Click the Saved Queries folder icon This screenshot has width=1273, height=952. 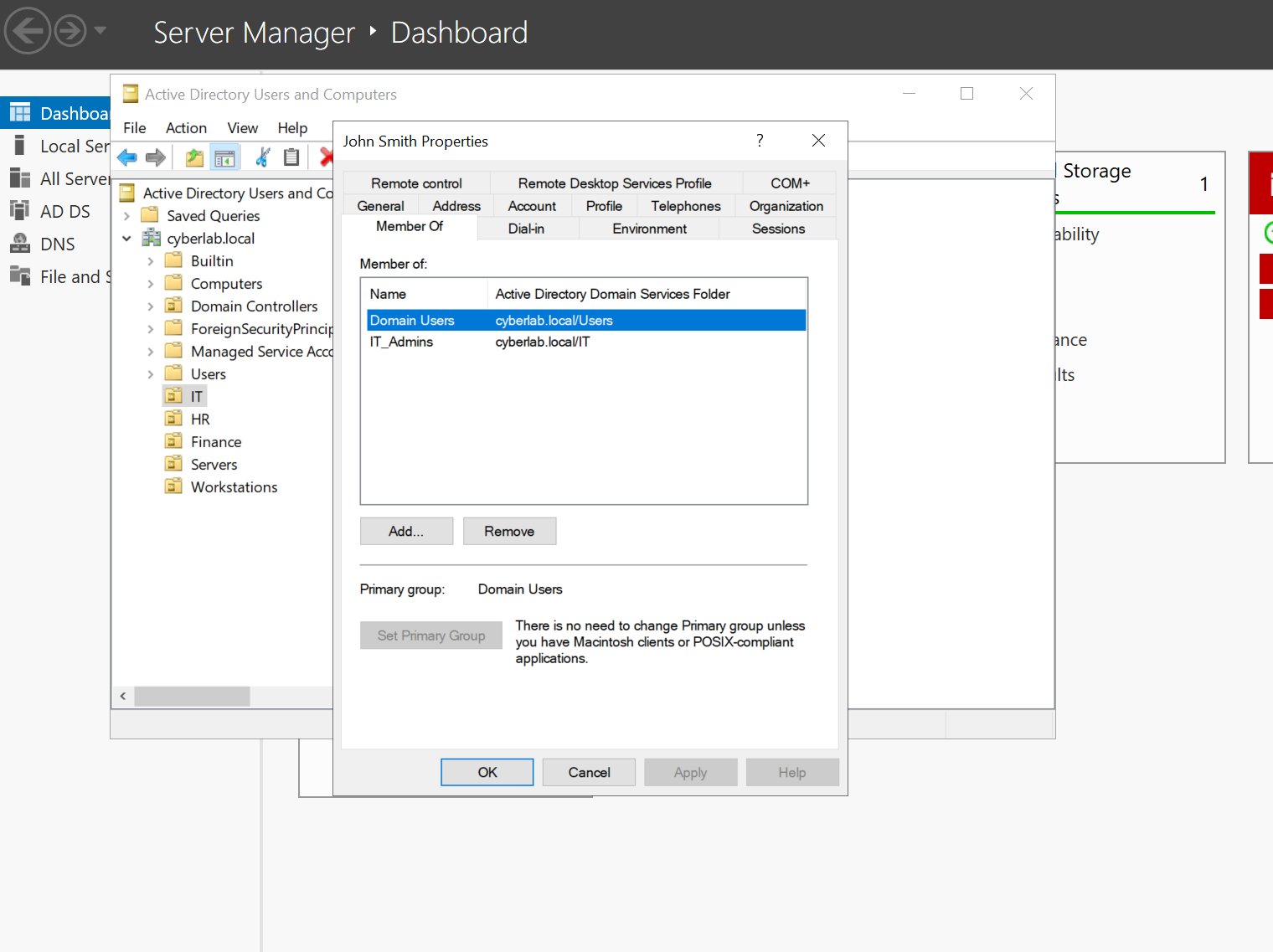(x=151, y=216)
